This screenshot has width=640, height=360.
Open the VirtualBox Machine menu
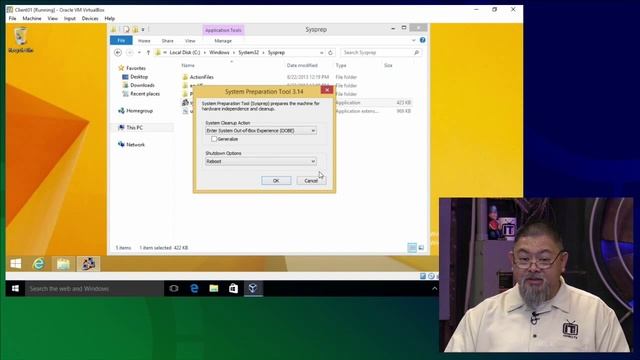32,18
